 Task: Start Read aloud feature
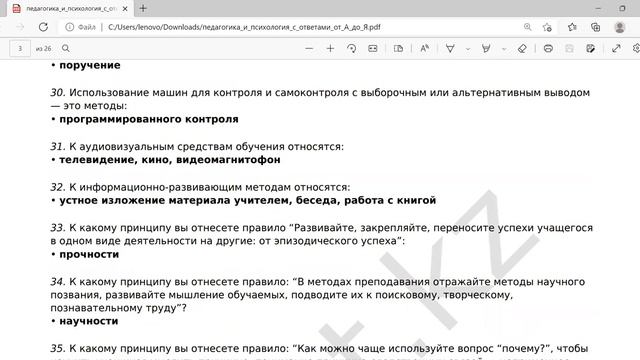coord(424,49)
